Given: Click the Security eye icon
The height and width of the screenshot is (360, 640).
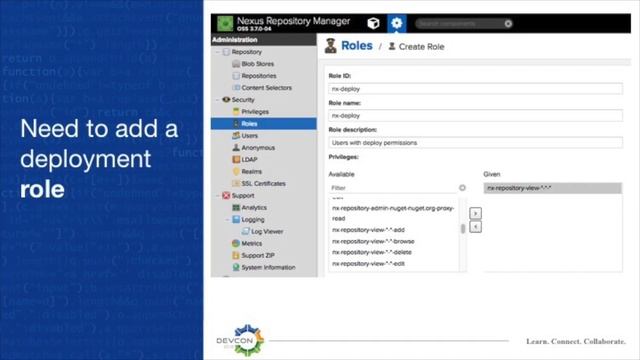Looking at the screenshot, I should click(x=226, y=100).
